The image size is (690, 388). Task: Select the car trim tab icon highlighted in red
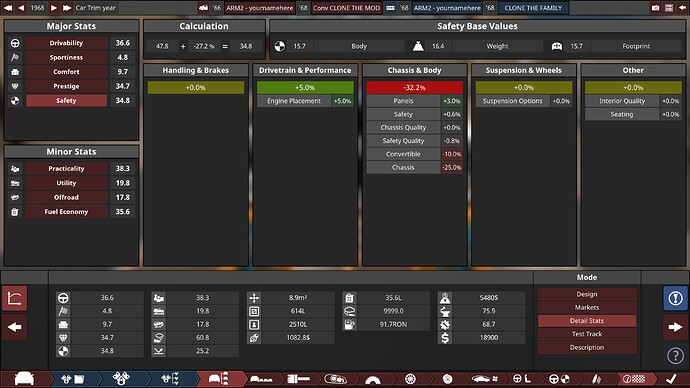pos(219,379)
